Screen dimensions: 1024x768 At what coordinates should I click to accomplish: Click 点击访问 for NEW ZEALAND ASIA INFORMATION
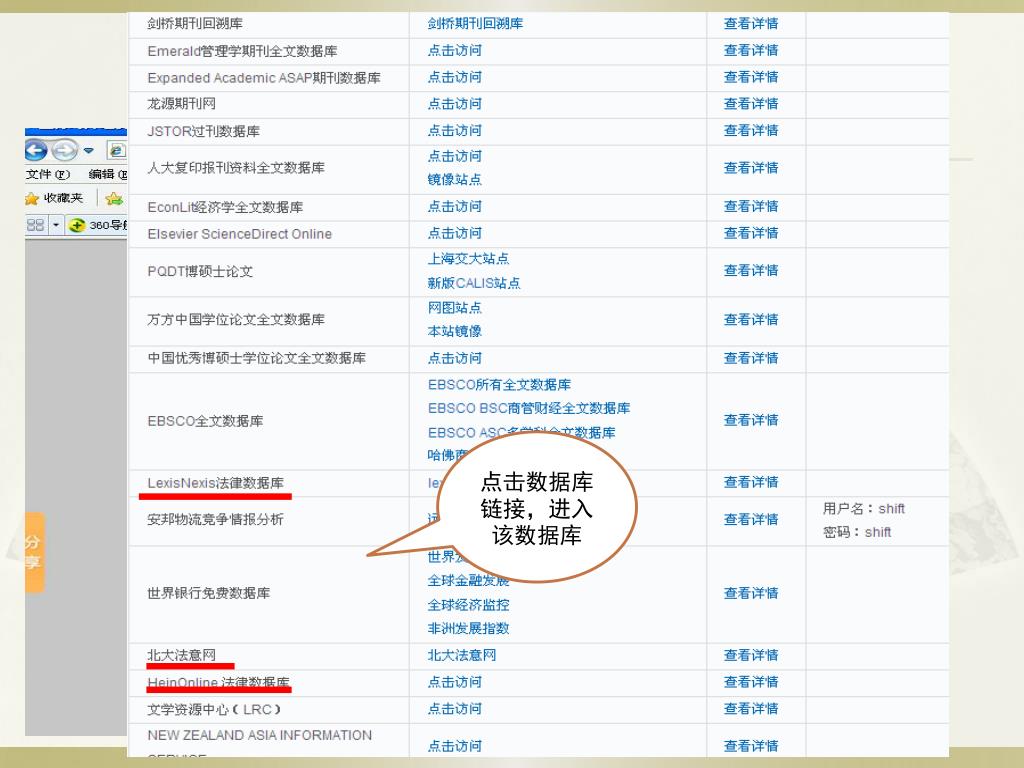pyautogui.click(x=455, y=746)
